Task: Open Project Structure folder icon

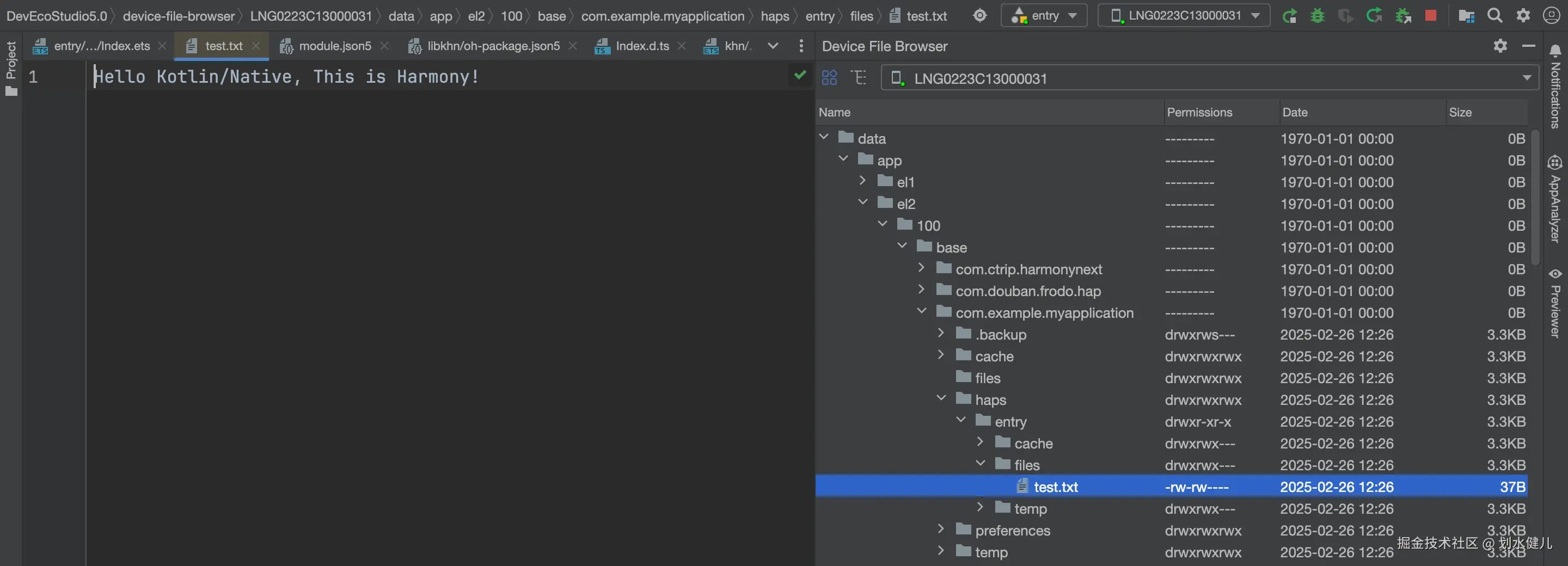Action: pyautogui.click(x=1466, y=16)
